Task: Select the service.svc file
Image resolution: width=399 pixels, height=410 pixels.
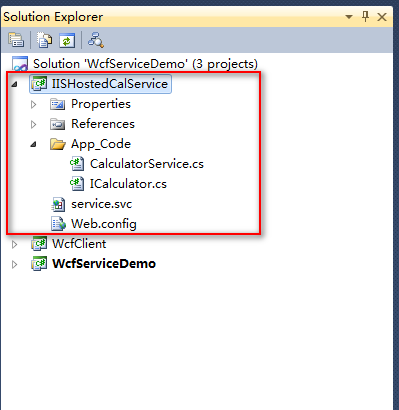Action: 102,204
